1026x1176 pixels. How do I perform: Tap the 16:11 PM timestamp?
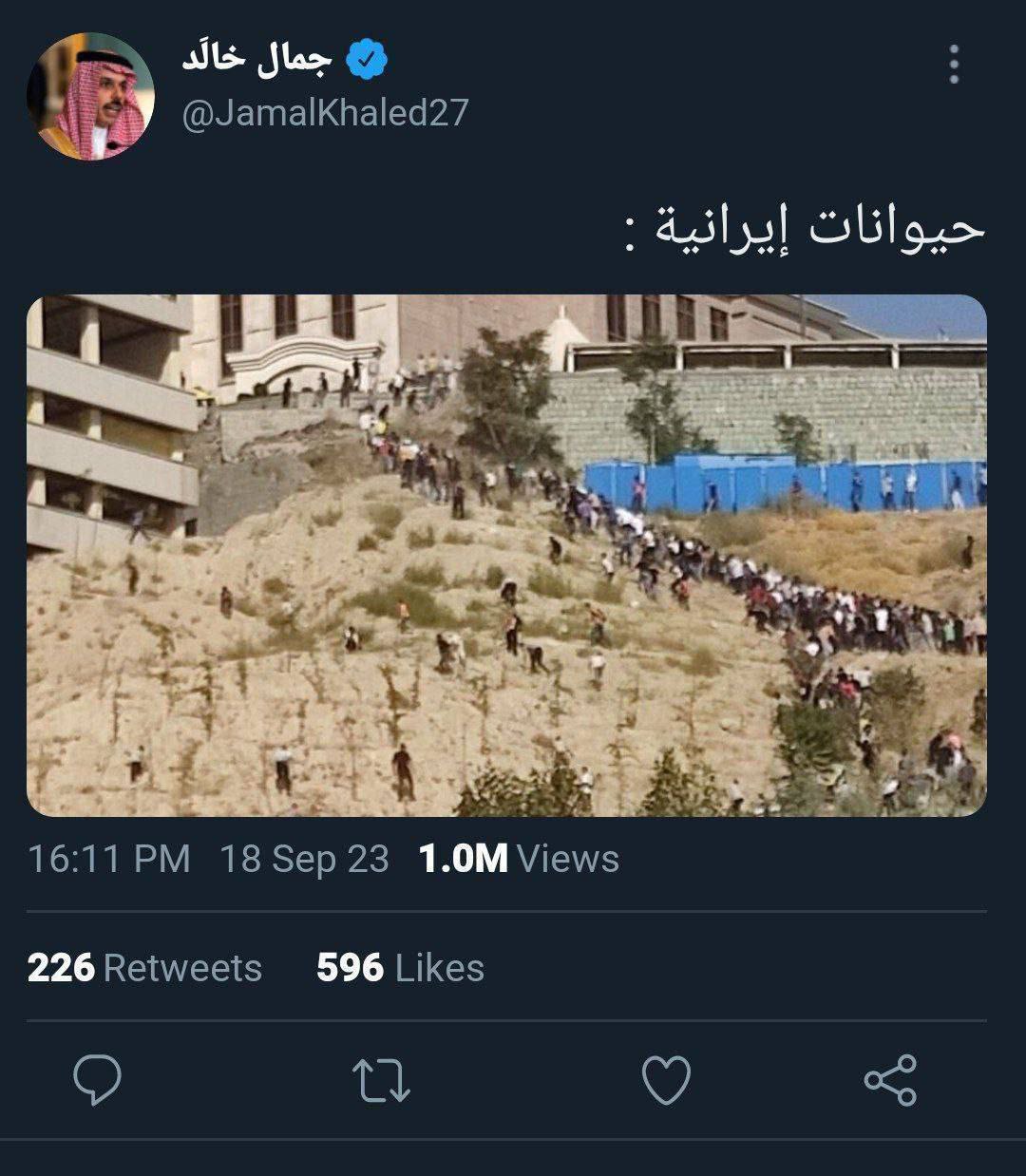tap(109, 859)
